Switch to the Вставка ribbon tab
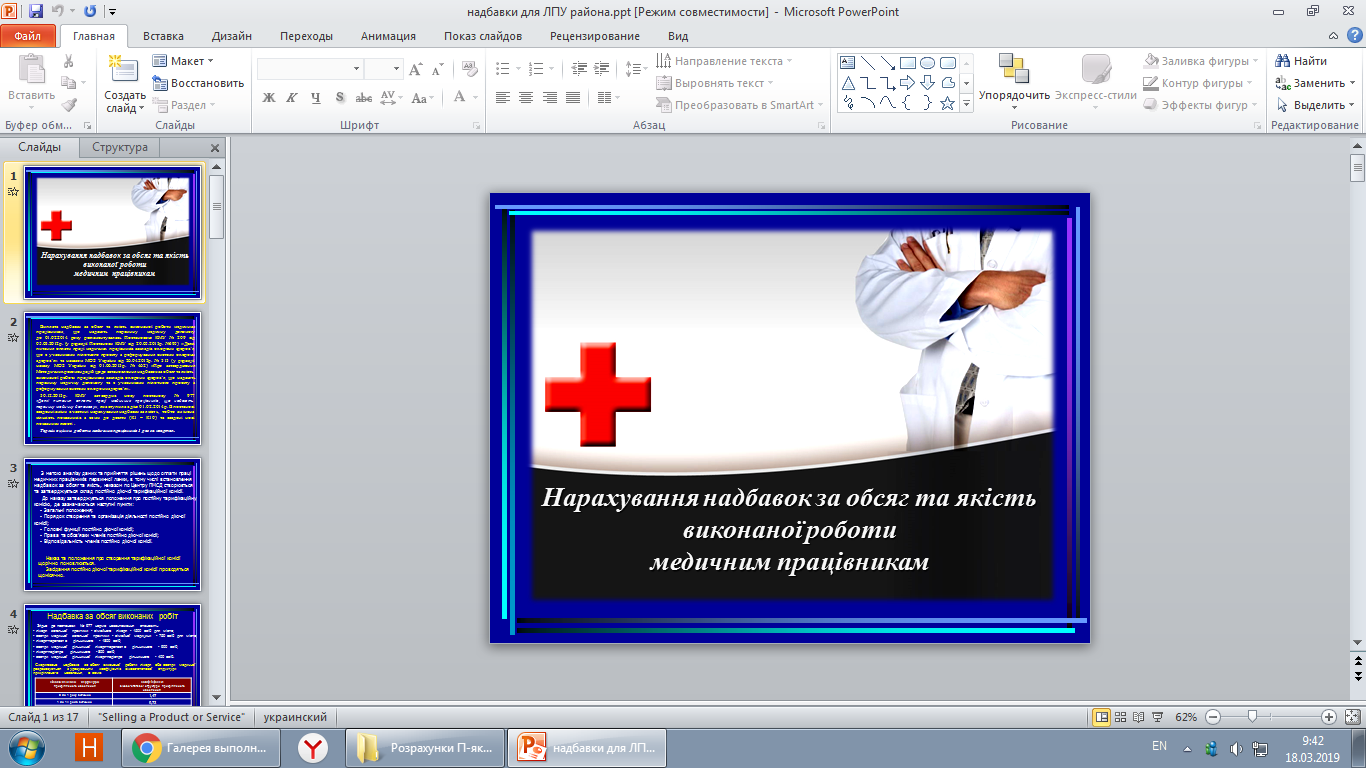The width and height of the screenshot is (1366, 768). click(163, 36)
